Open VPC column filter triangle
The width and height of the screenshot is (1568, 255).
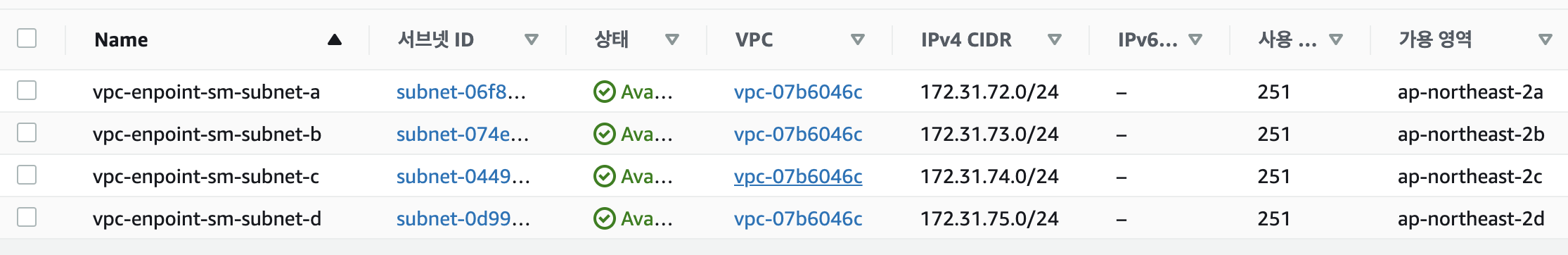pyautogui.click(x=858, y=40)
